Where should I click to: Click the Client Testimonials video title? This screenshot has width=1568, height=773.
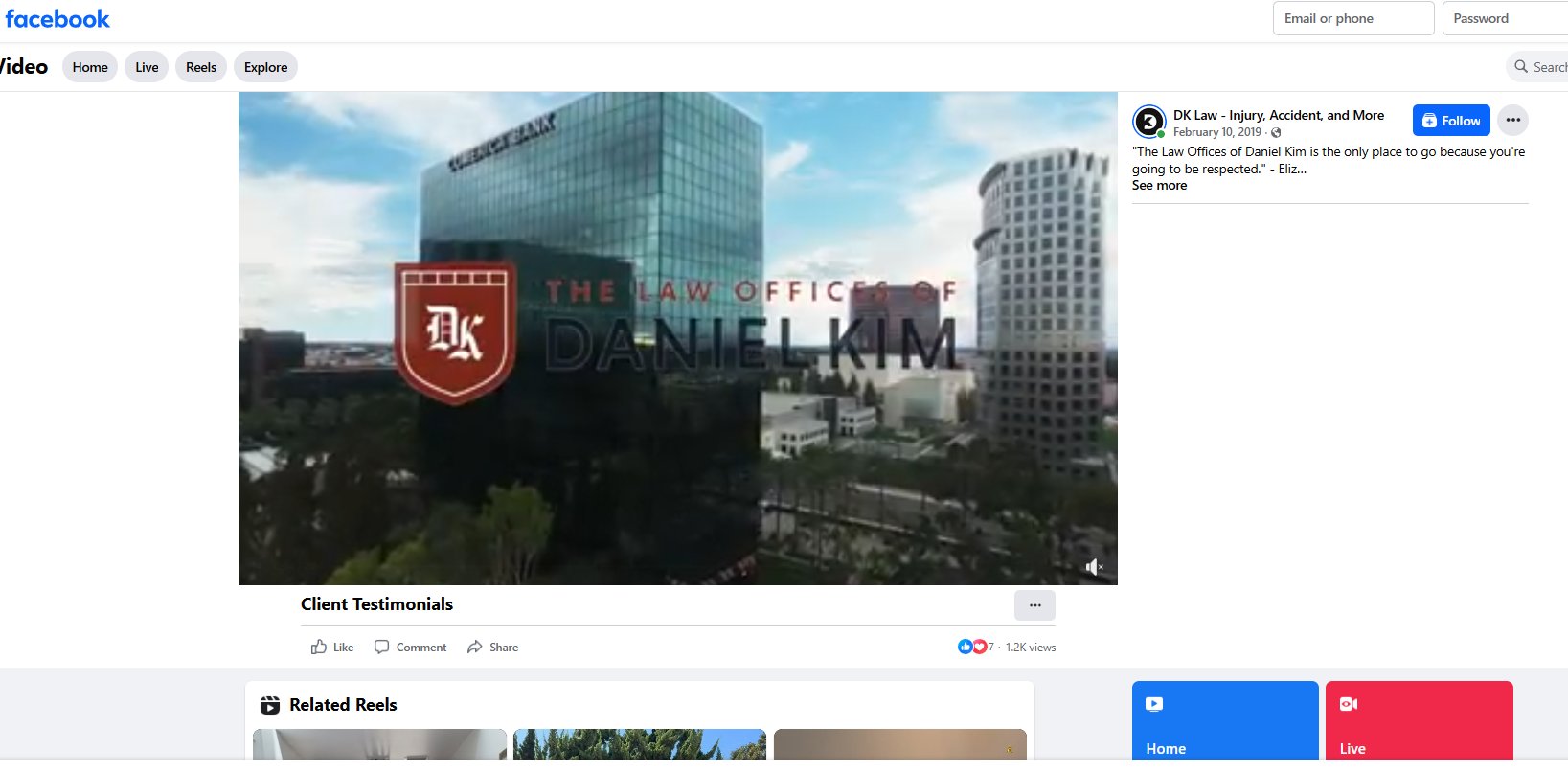[x=376, y=604]
